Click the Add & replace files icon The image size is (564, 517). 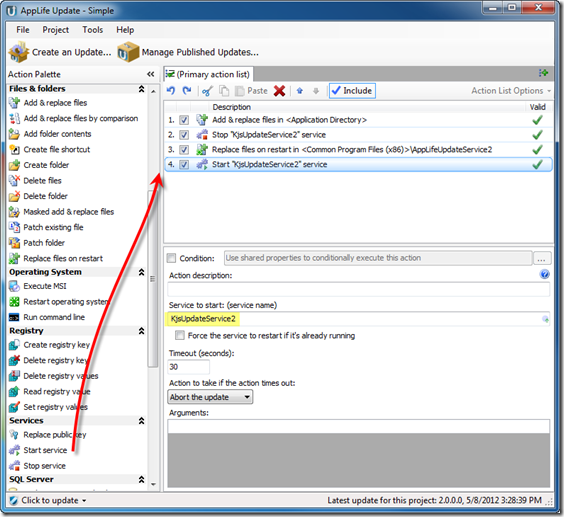(x=14, y=103)
